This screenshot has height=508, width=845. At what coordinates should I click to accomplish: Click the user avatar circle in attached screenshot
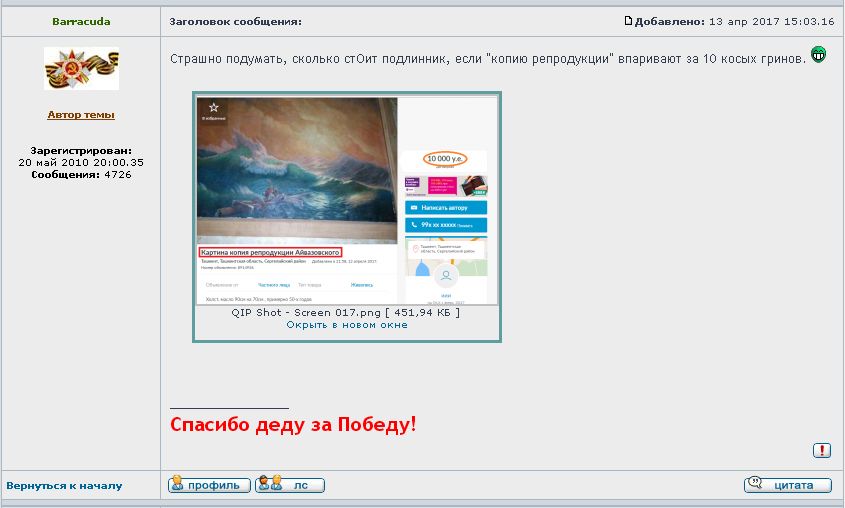tap(446, 276)
